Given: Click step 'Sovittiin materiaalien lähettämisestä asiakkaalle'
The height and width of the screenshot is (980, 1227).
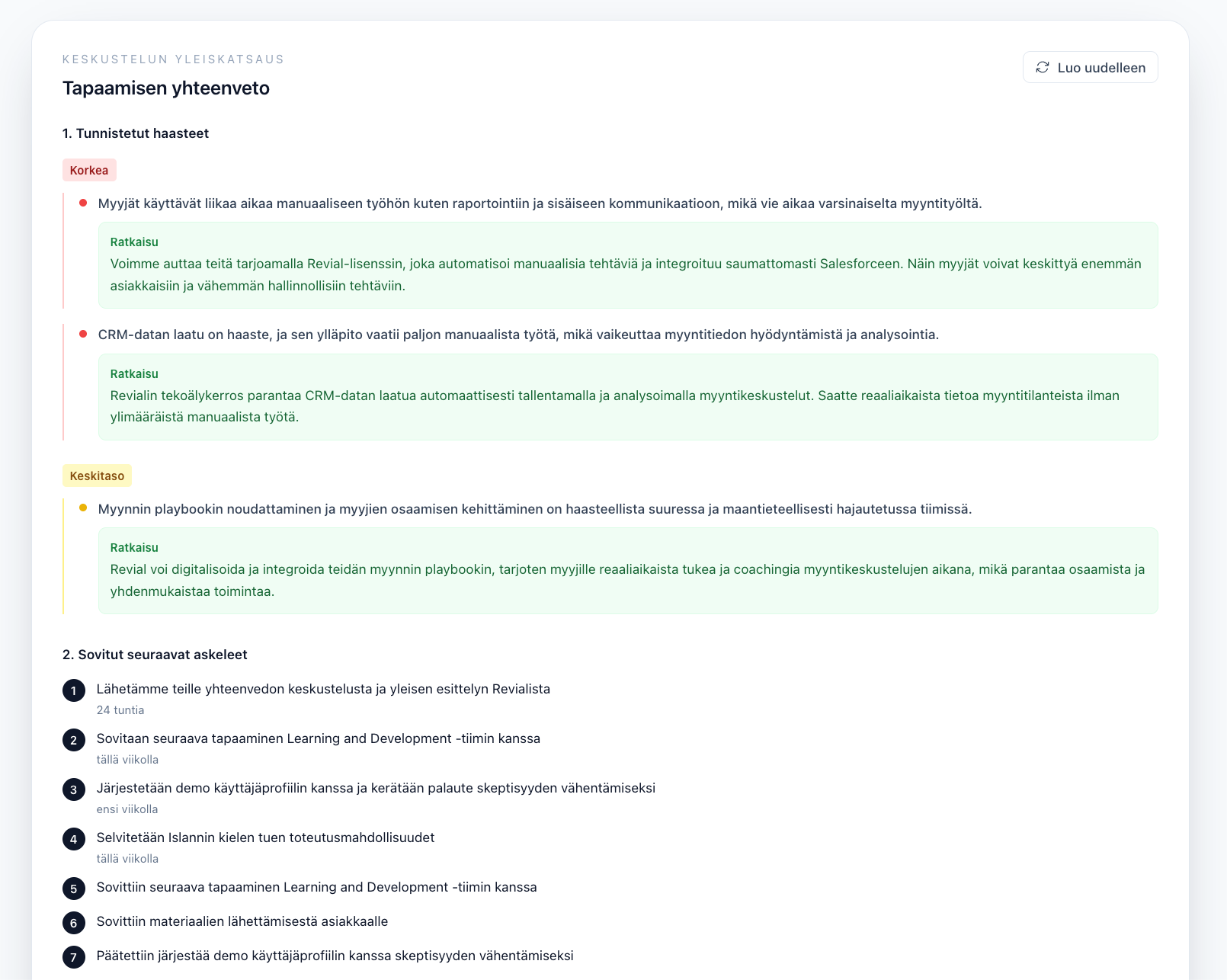Looking at the screenshot, I should point(242,921).
